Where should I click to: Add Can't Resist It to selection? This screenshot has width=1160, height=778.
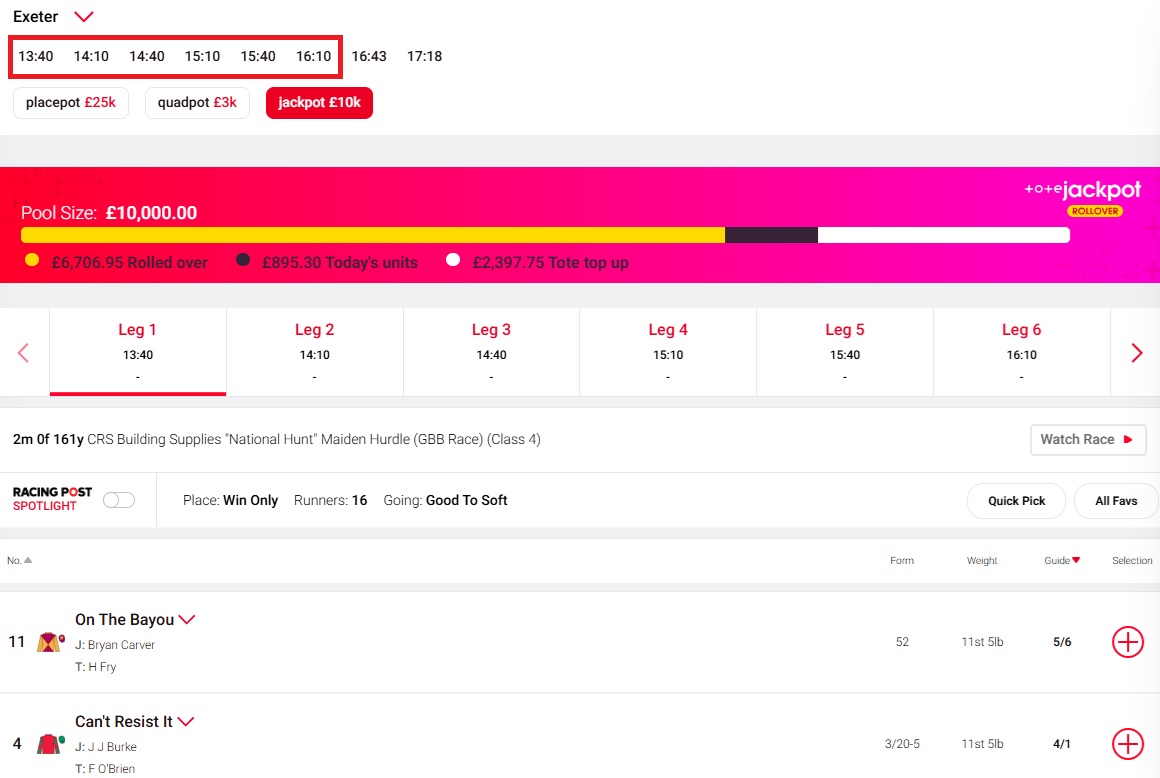click(1127, 744)
